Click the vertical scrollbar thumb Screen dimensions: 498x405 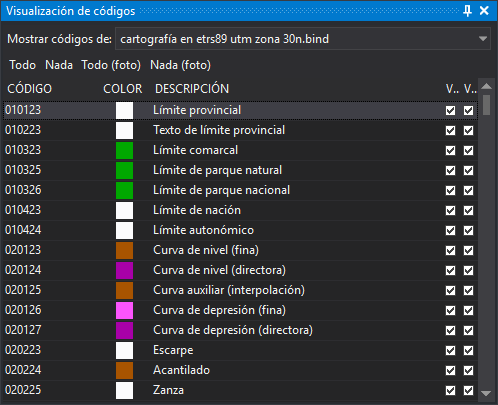487,105
